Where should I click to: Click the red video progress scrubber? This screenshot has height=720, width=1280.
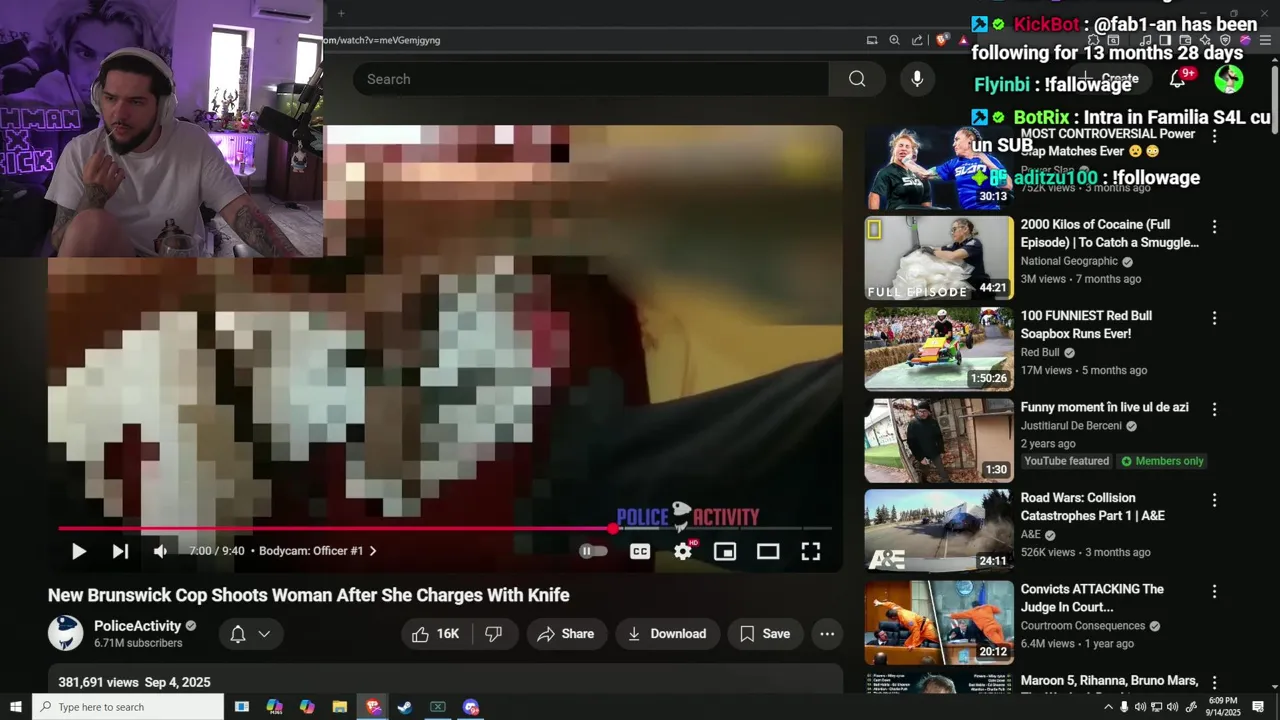tap(613, 528)
